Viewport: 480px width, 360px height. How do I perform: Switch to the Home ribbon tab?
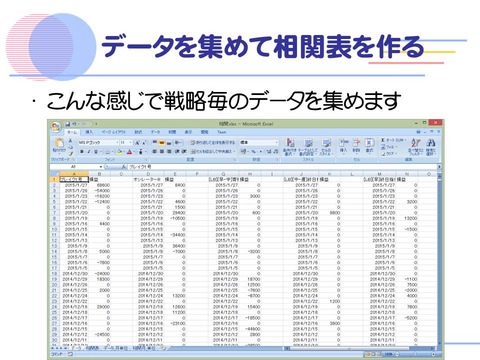click(72, 132)
